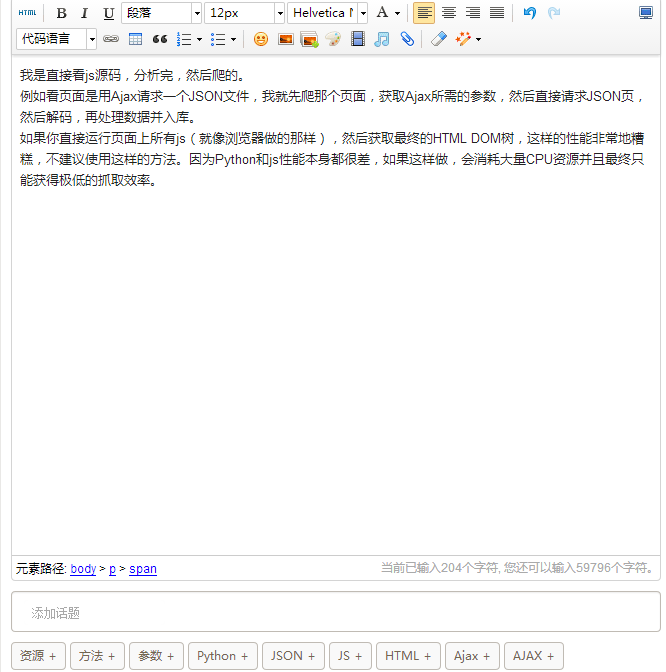Attach a file with paperclip icon
The height and width of the screenshot is (672, 666).
(407, 39)
